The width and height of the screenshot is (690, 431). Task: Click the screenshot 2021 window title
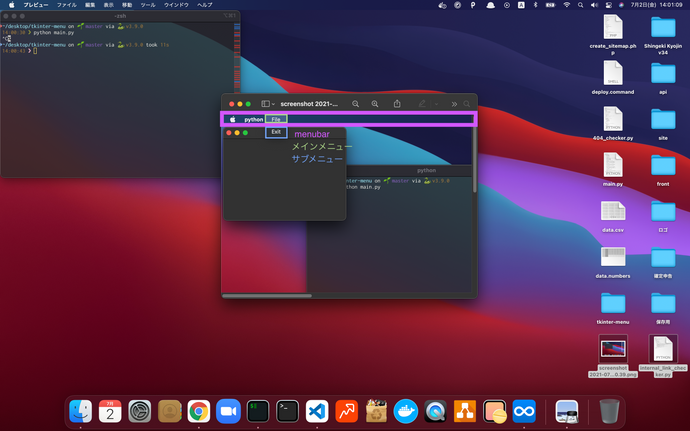click(309, 104)
